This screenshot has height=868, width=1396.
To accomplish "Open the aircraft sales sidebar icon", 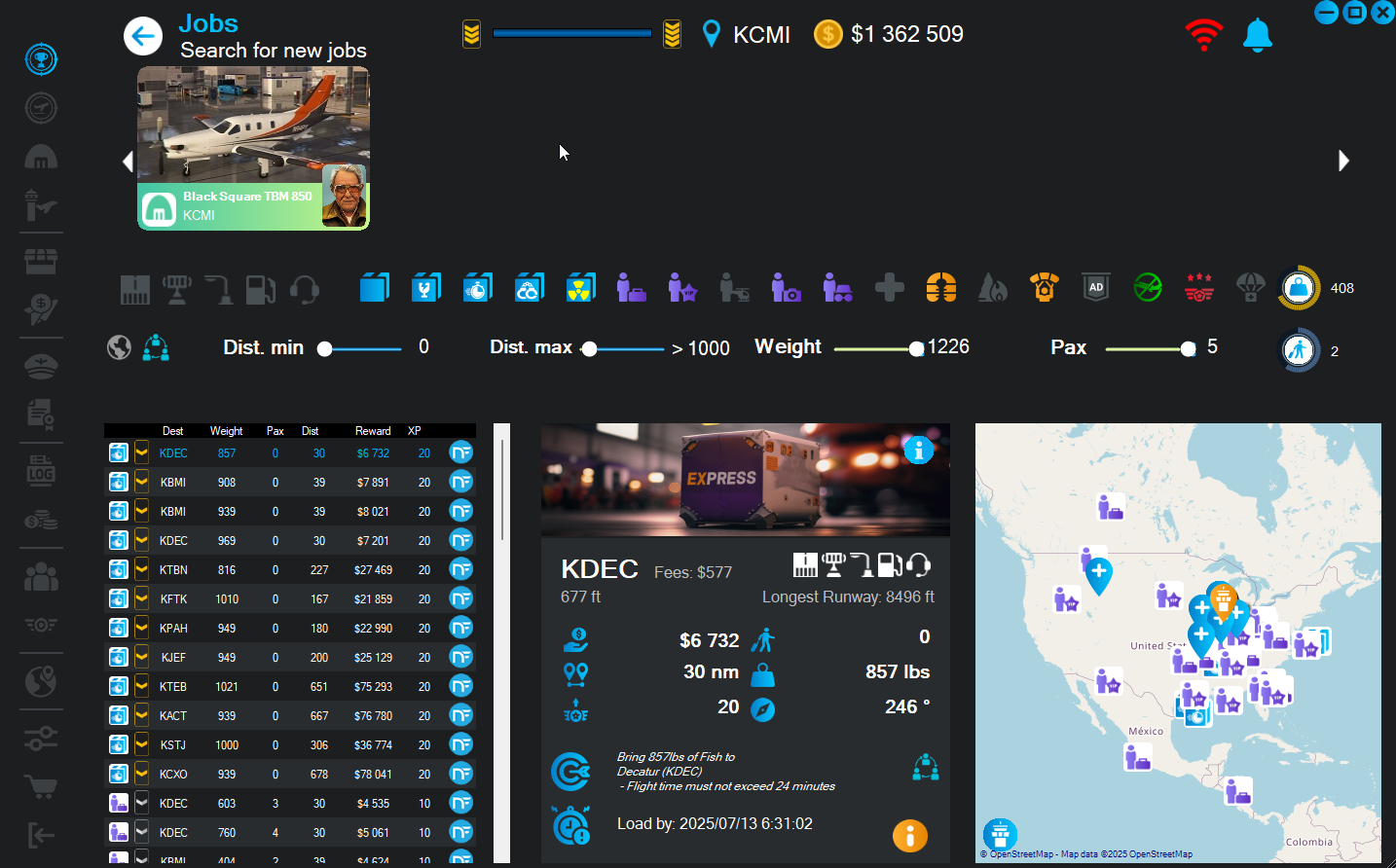I will click(x=41, y=308).
